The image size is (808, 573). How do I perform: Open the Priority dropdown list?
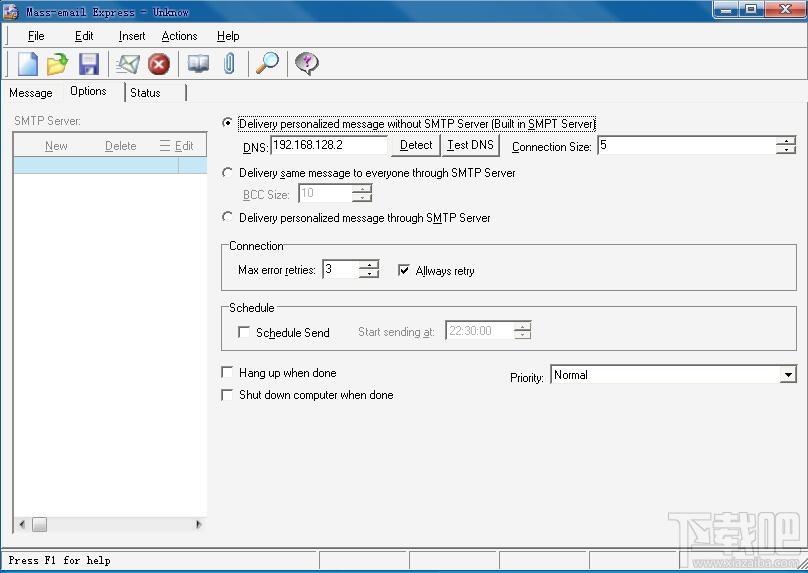[788, 375]
